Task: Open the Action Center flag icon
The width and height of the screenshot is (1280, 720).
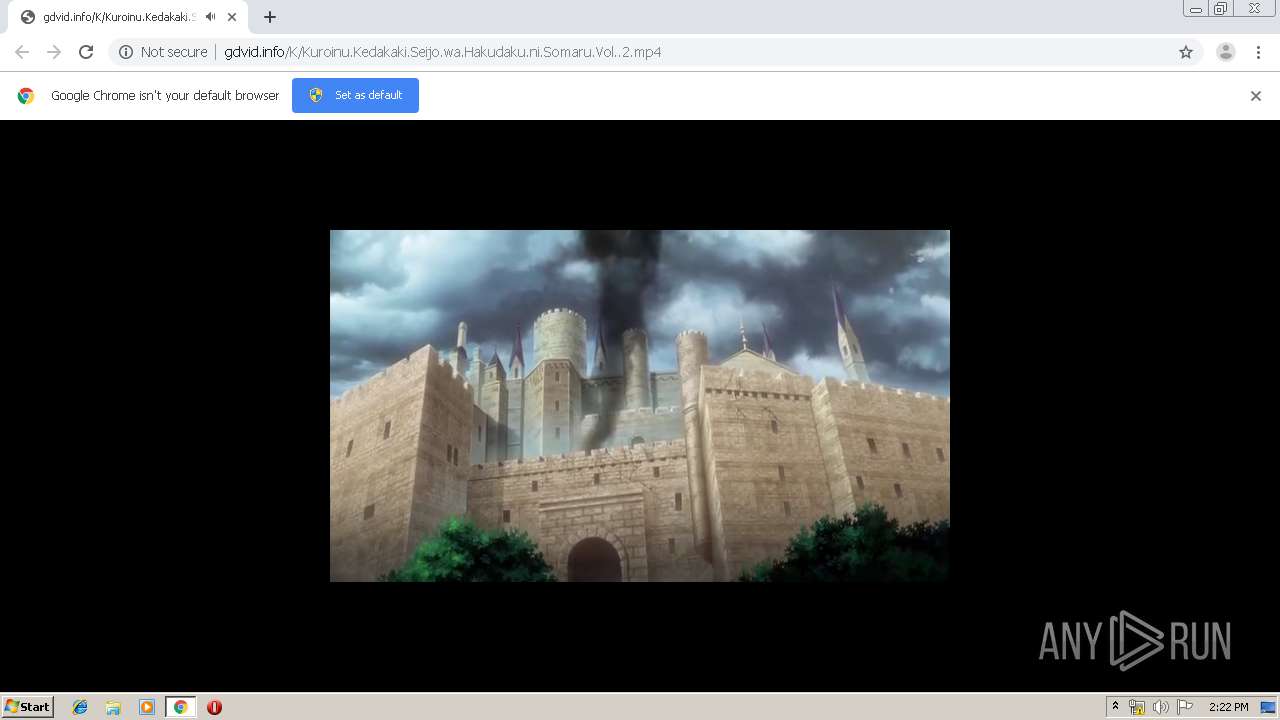Action: click(x=1185, y=707)
